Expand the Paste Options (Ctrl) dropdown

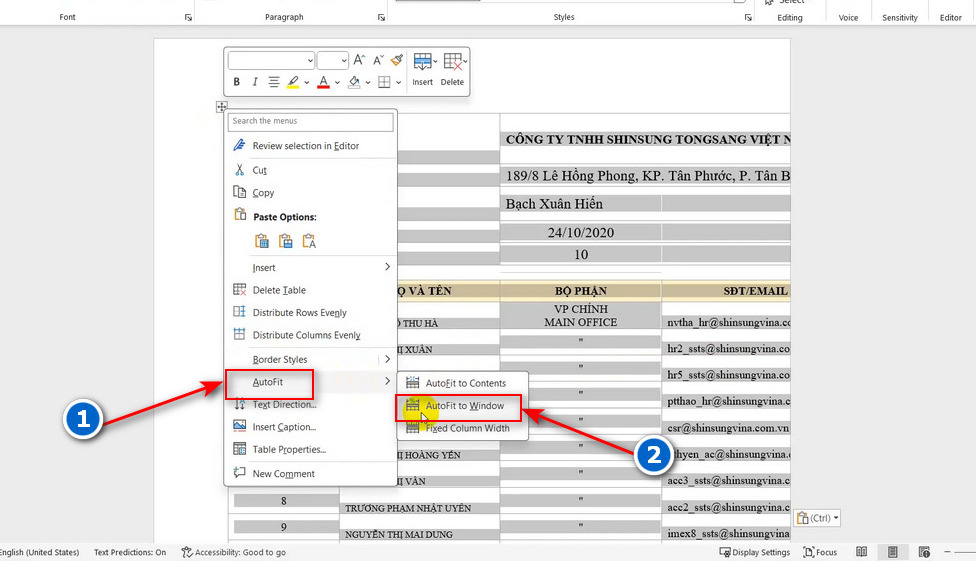pos(817,518)
